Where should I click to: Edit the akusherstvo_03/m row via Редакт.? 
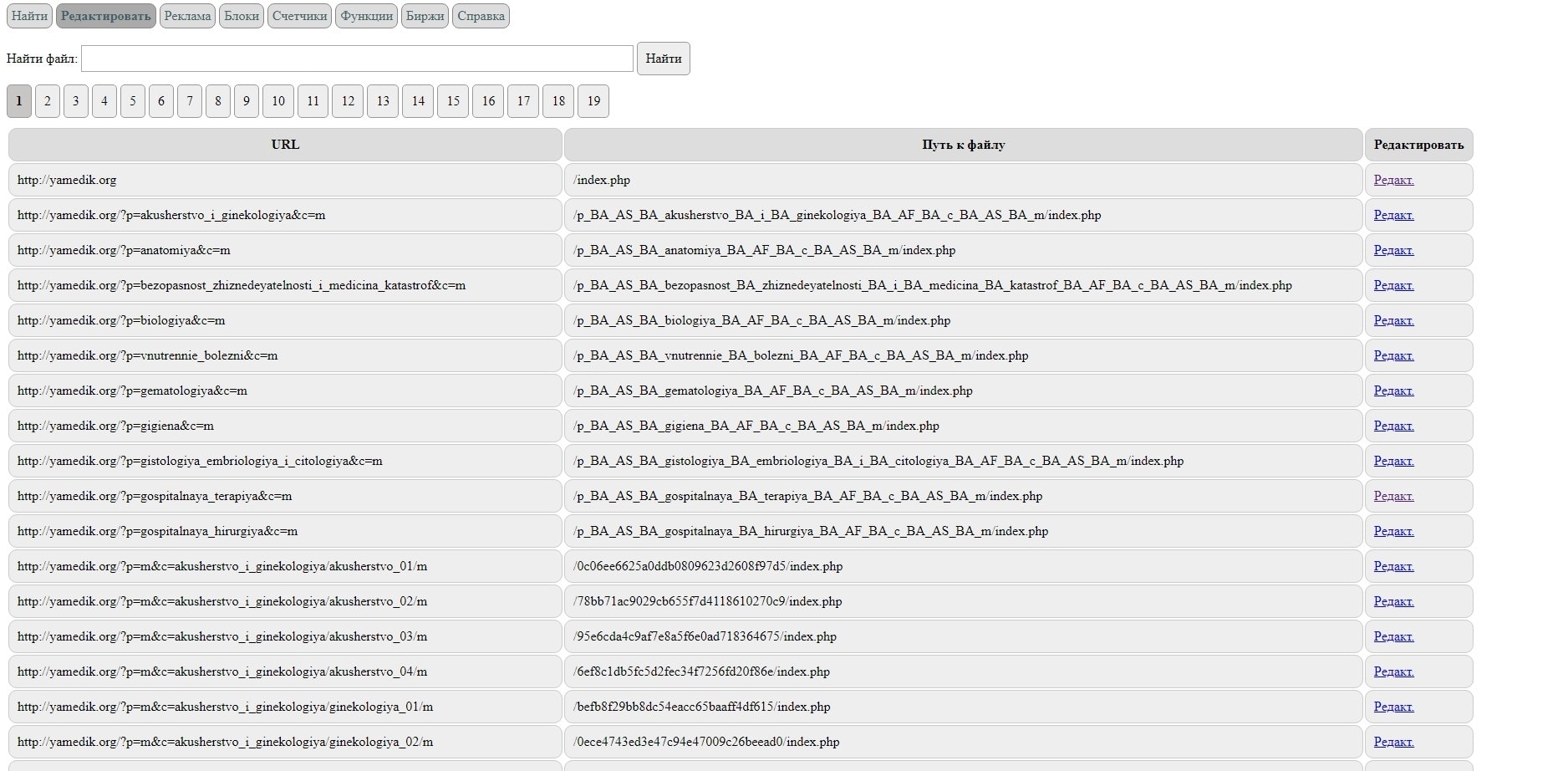click(1393, 636)
